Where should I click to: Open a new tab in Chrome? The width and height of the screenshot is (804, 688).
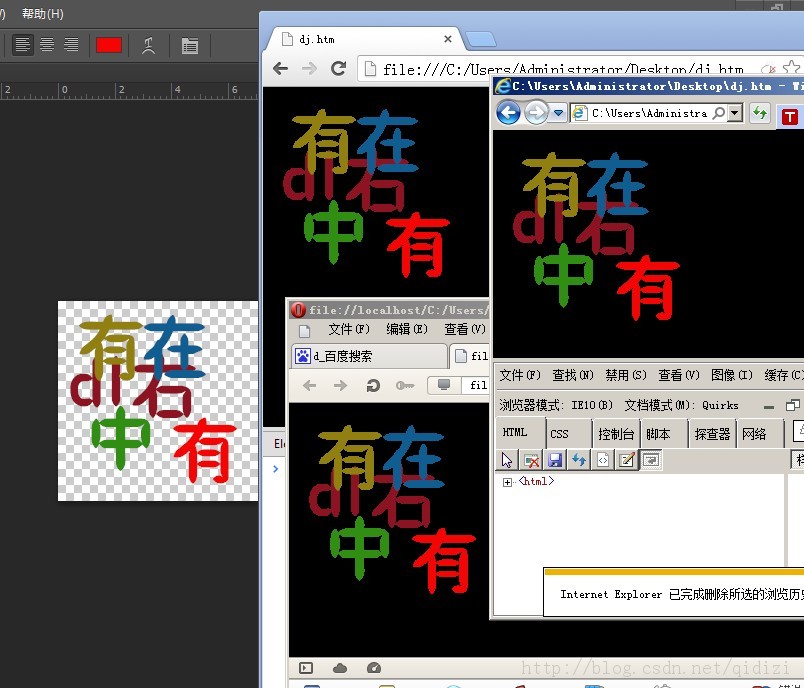[x=480, y=39]
